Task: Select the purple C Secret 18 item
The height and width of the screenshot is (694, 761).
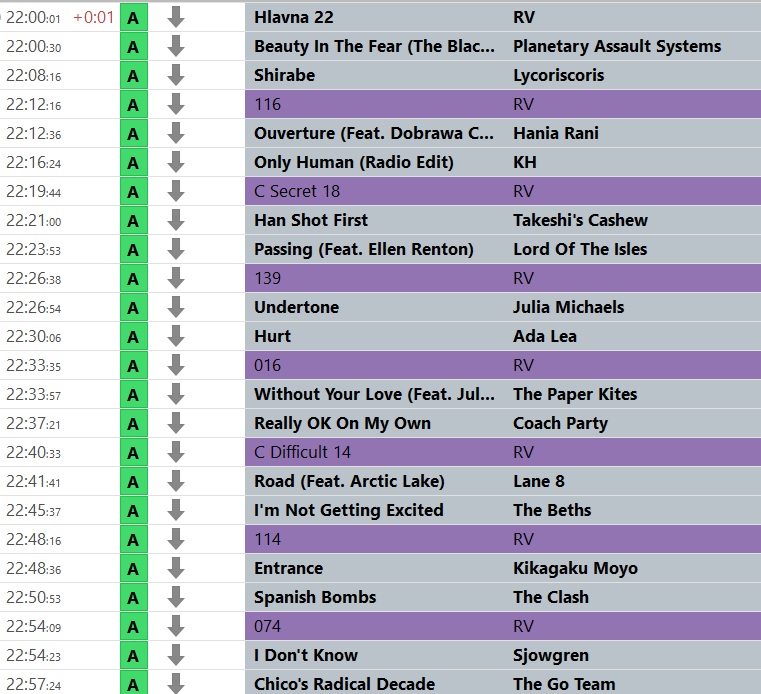Action: (503, 191)
